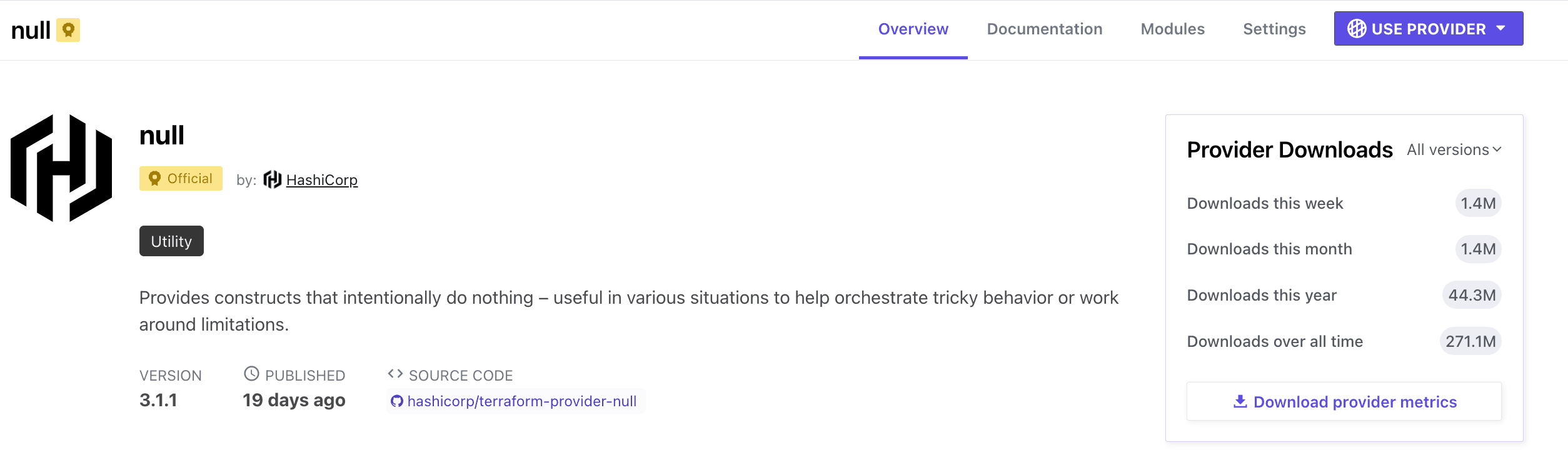
Task: Click the large HashiCorp provider logo
Action: coord(61,167)
